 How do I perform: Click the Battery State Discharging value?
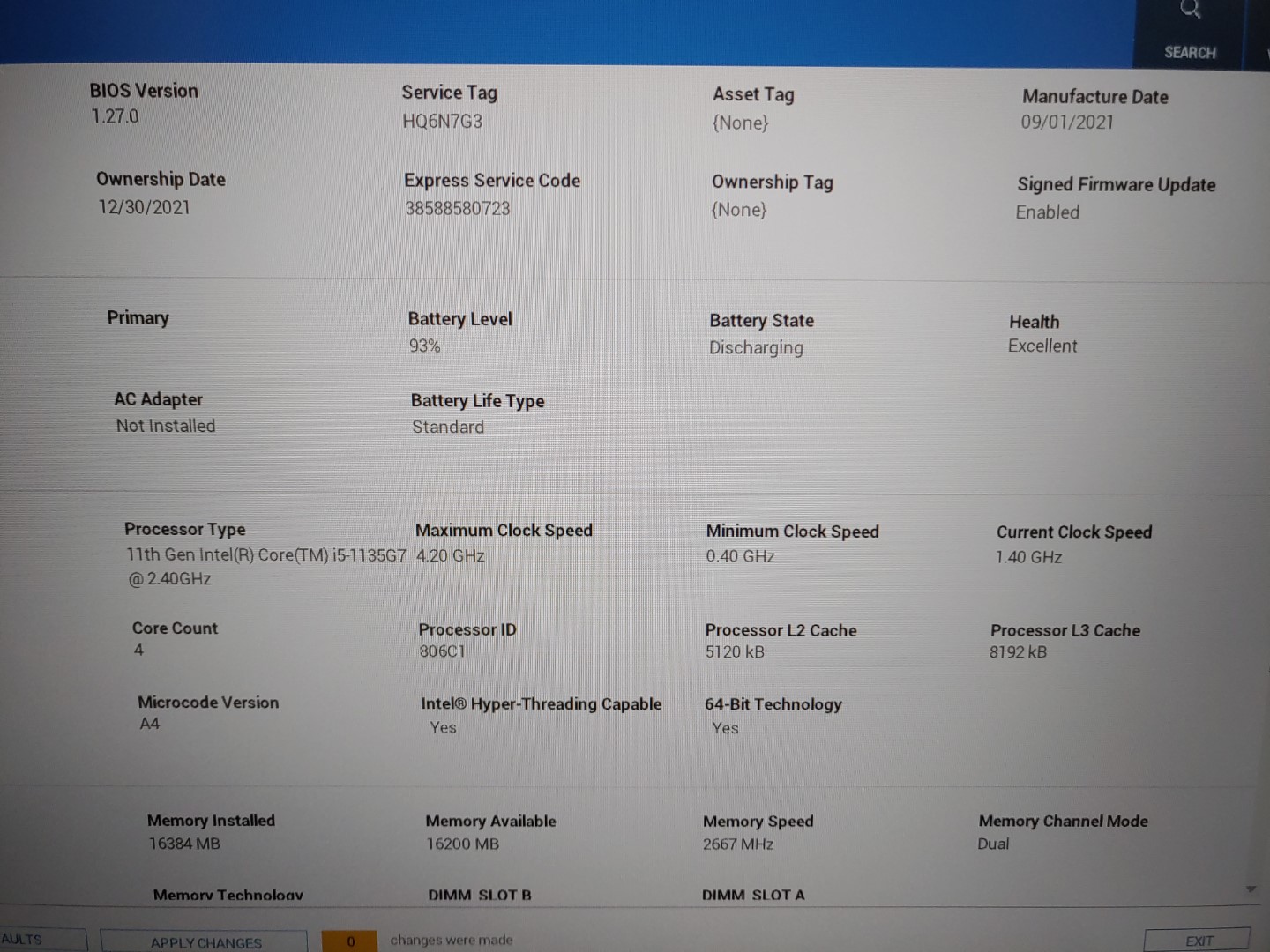pos(756,347)
